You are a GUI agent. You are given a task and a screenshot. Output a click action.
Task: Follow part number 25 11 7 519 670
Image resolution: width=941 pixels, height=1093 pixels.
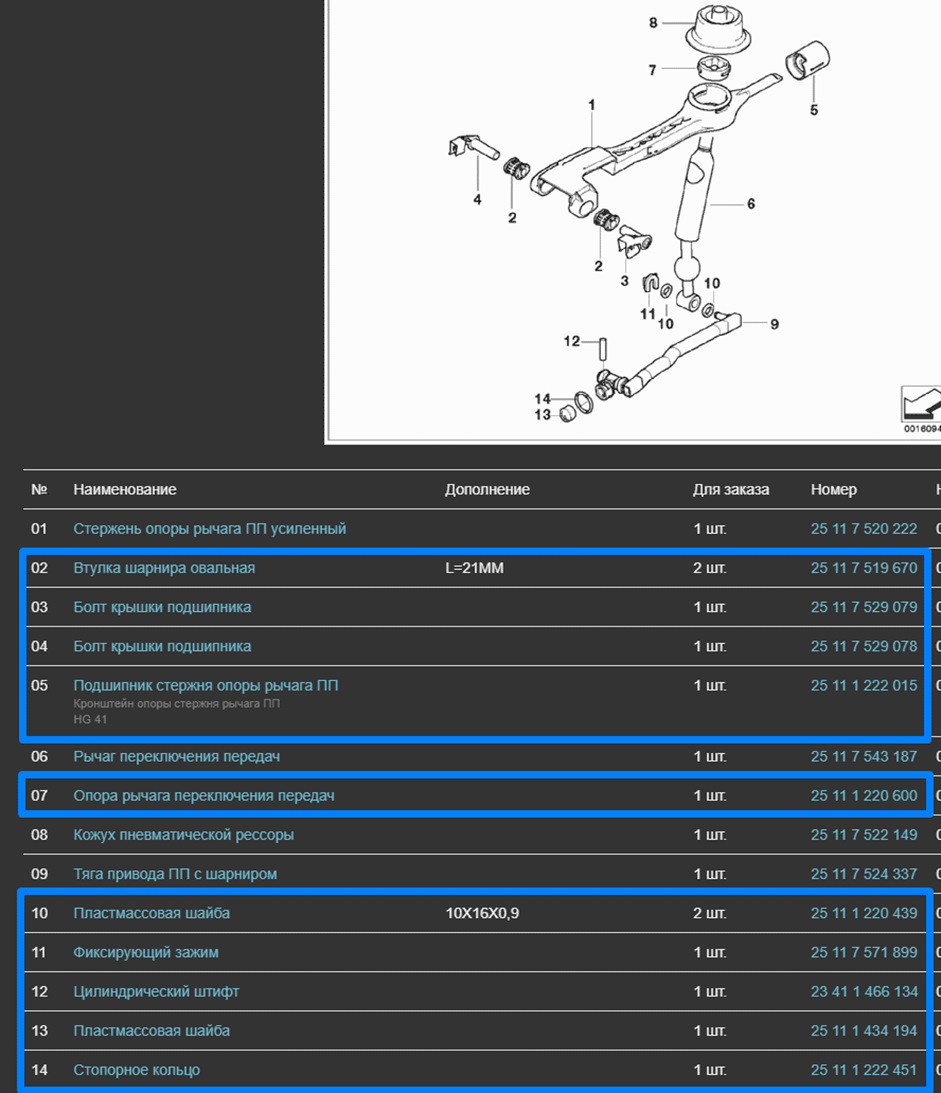tap(864, 567)
